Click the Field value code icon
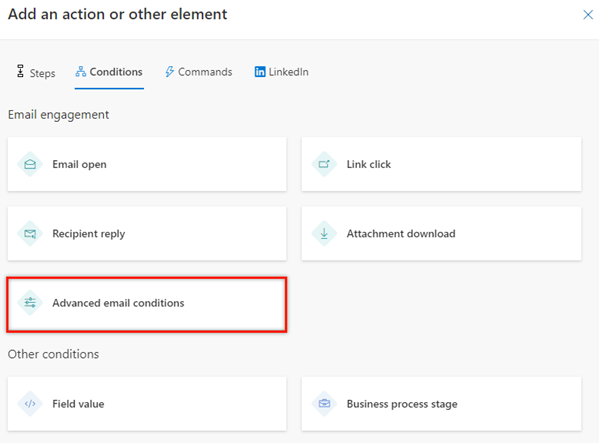 click(x=30, y=404)
